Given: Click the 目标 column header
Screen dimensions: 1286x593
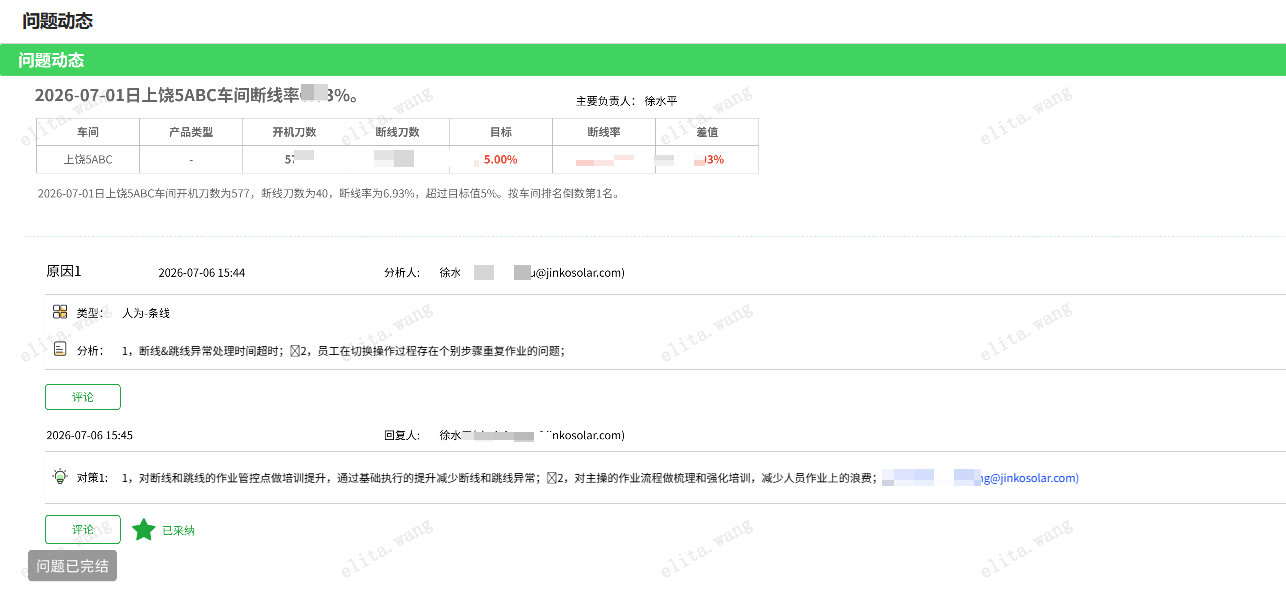Looking at the screenshot, I should point(501,132).
